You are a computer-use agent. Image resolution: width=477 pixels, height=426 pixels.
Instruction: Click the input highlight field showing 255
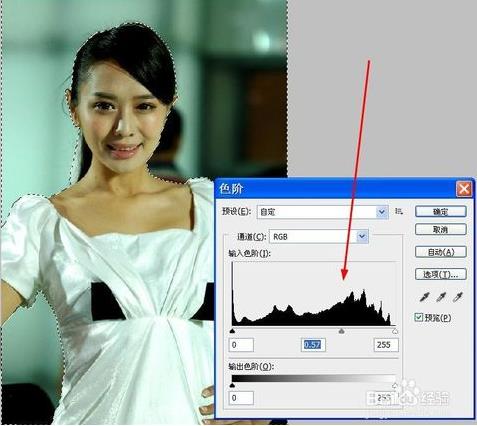[x=386, y=345]
